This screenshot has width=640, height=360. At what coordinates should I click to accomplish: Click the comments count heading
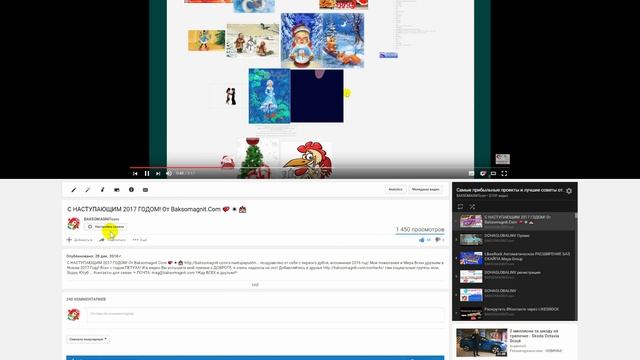(x=86, y=299)
